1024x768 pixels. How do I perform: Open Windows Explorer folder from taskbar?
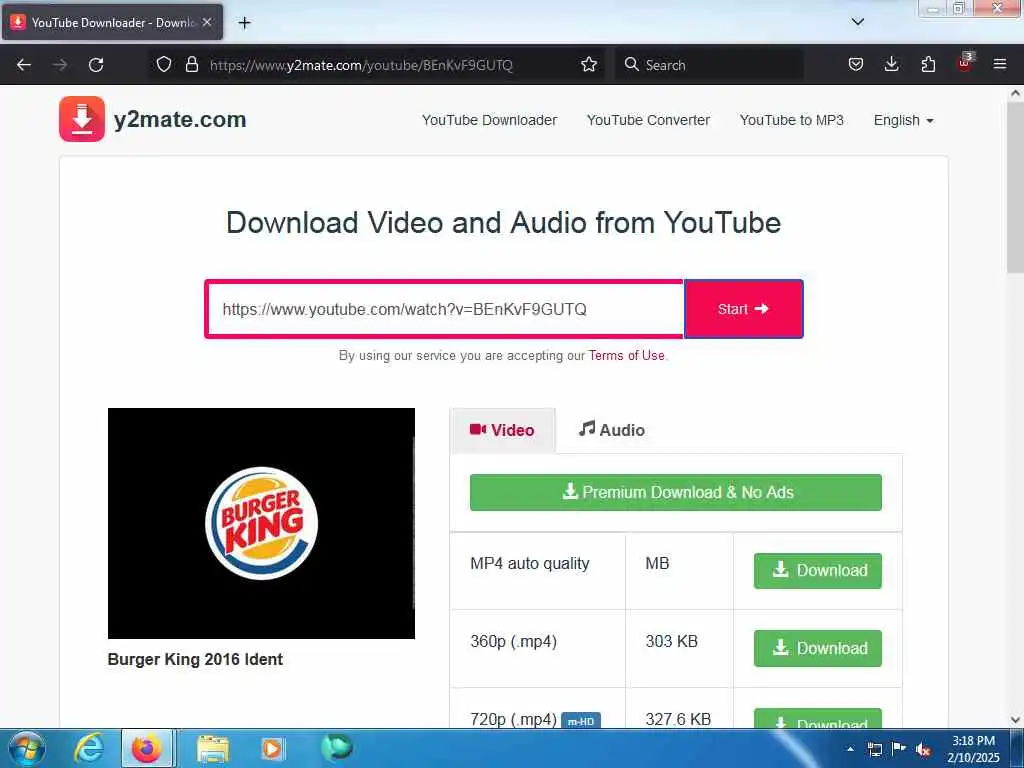212,749
